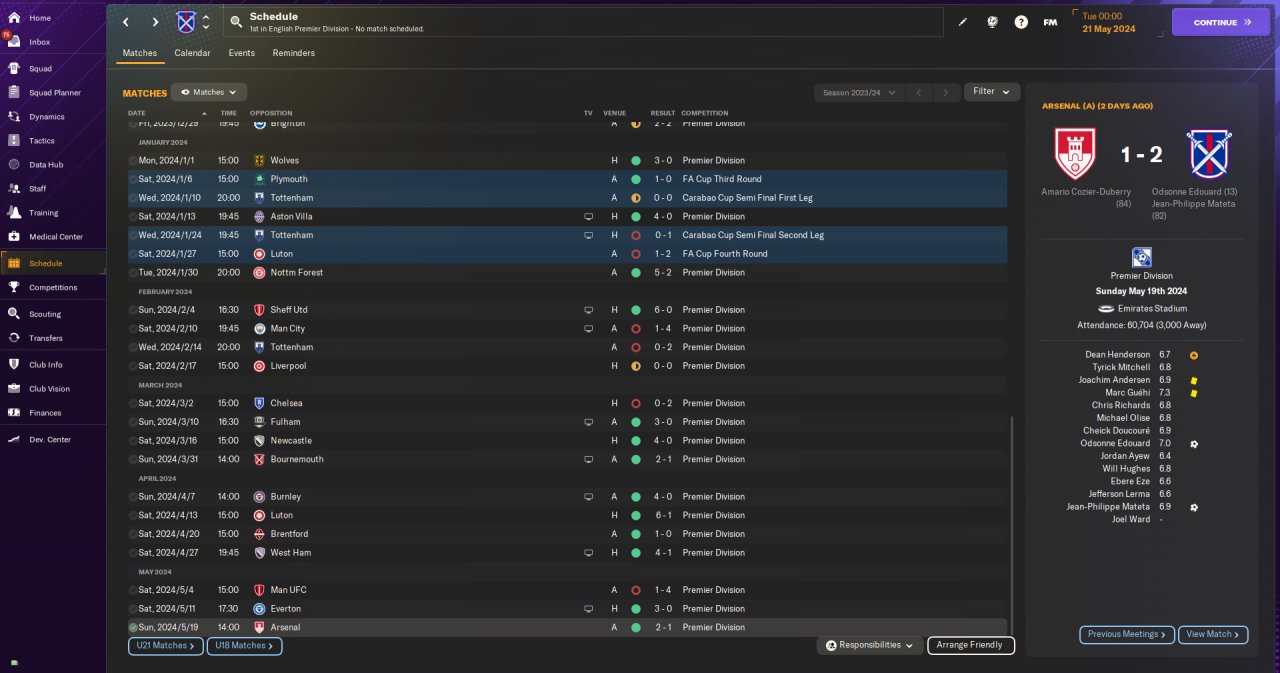Click Arrange Friendly
The width and height of the screenshot is (1280, 673).
pyautogui.click(x=971, y=646)
